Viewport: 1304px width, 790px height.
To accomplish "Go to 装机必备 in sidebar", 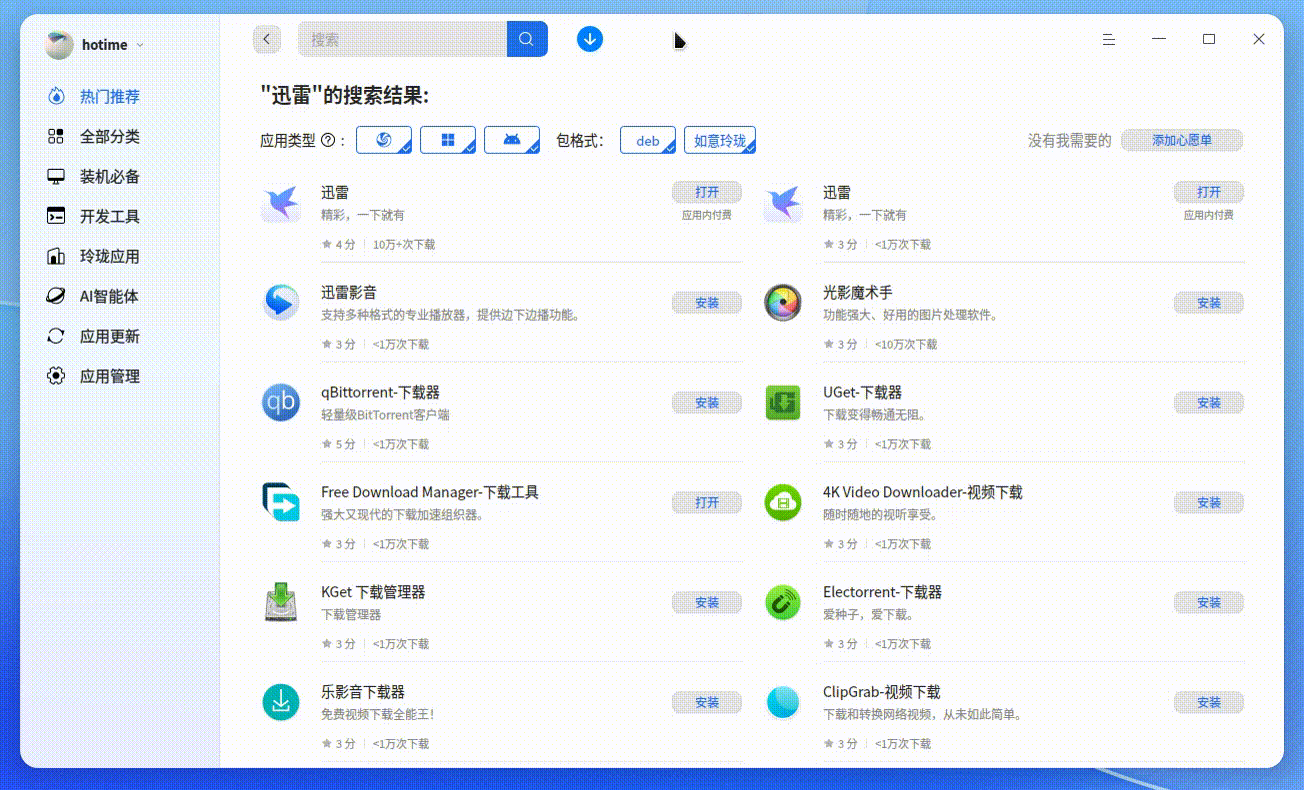I will pos(94,177).
